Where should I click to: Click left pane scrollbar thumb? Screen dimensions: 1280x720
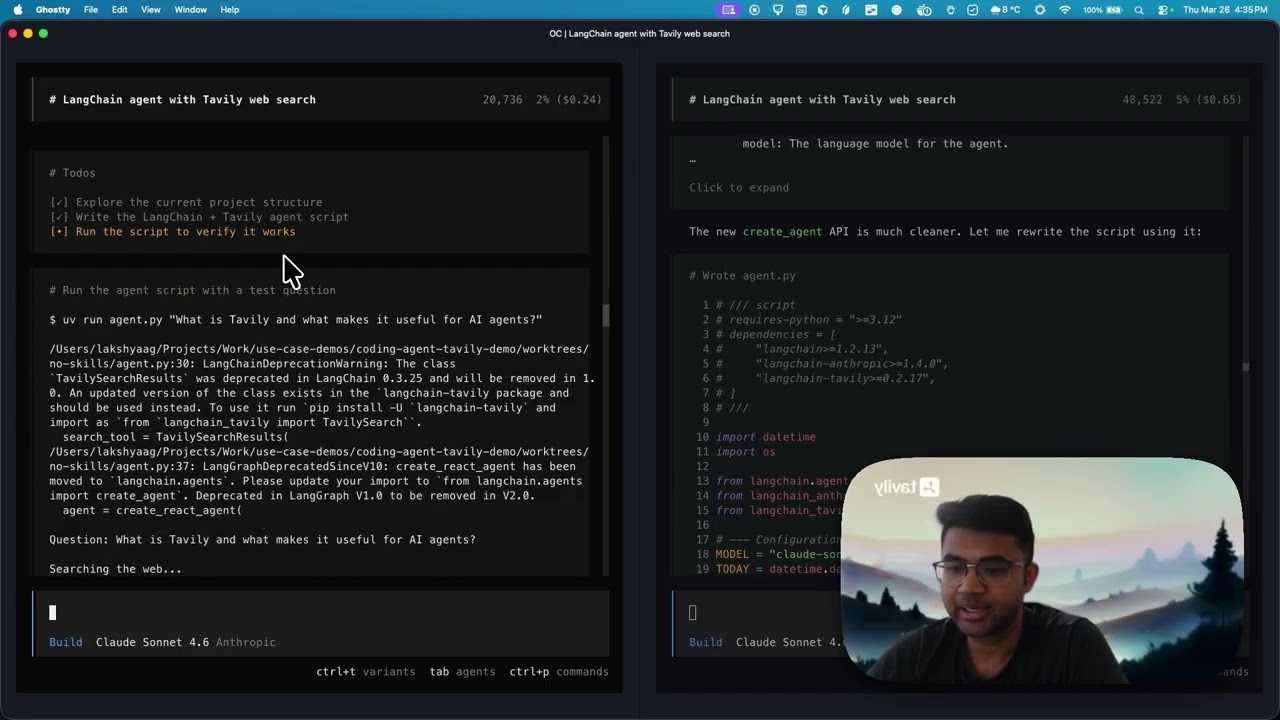[605, 316]
